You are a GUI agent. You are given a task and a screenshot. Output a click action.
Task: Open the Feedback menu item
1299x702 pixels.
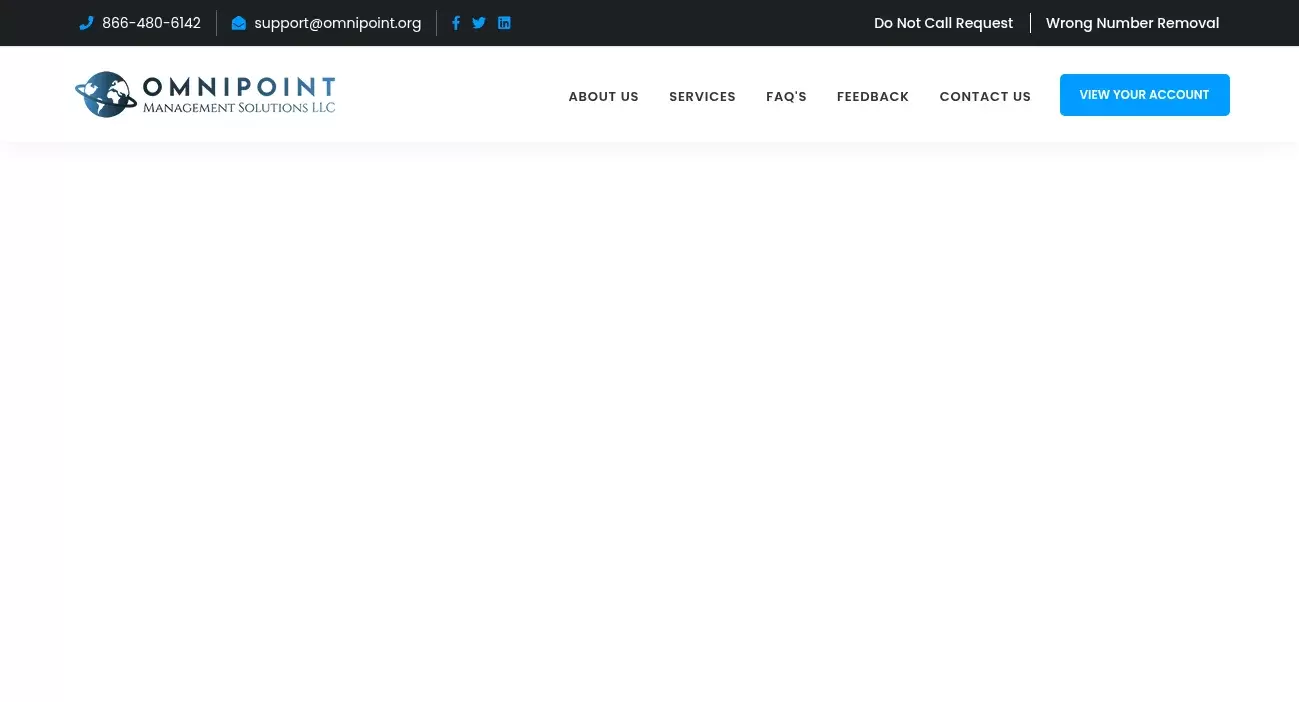coord(873,96)
